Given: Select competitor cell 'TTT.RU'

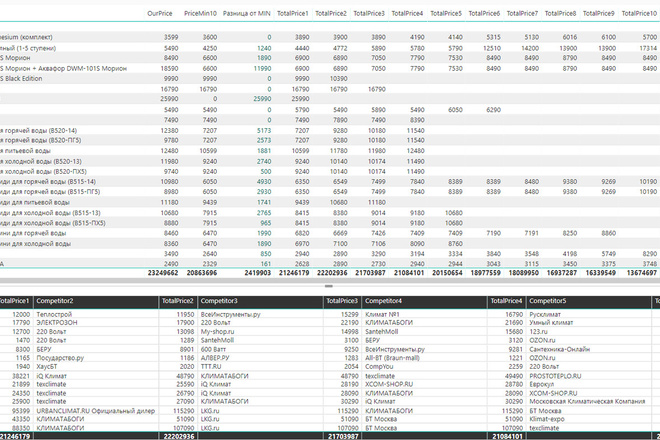Looking at the screenshot, I should (x=211, y=367).
